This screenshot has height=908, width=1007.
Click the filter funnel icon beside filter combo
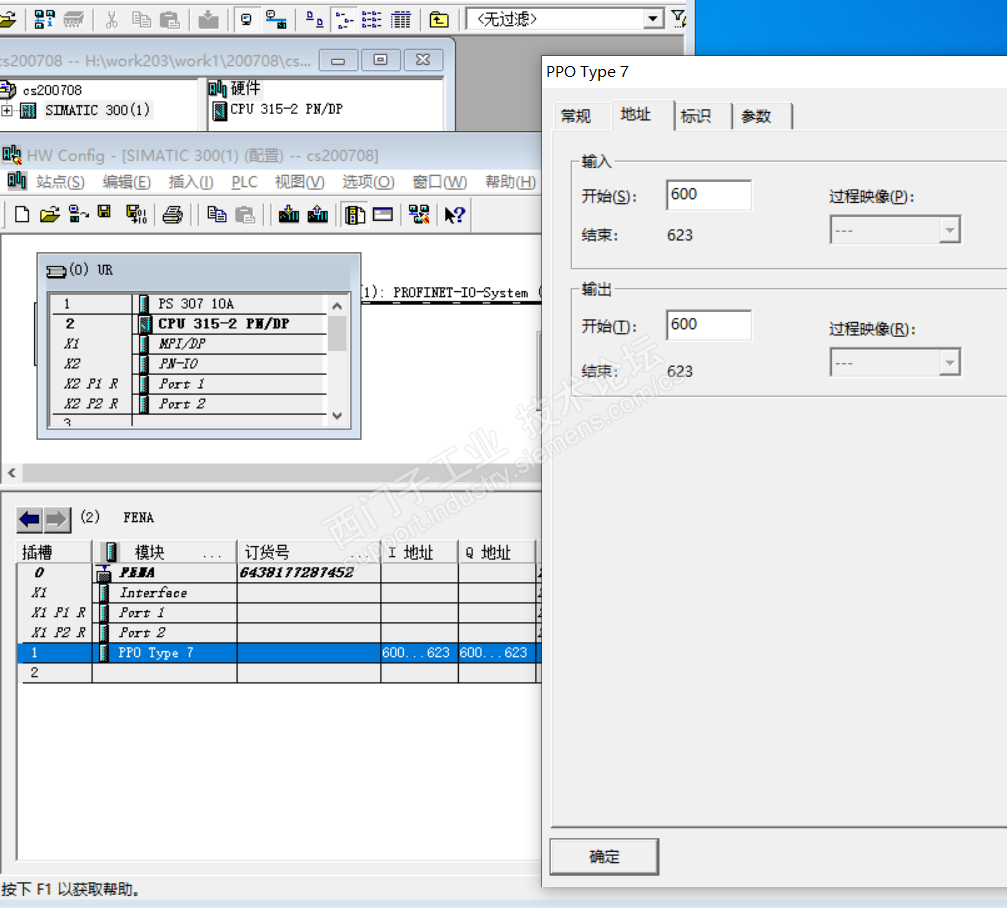click(678, 18)
